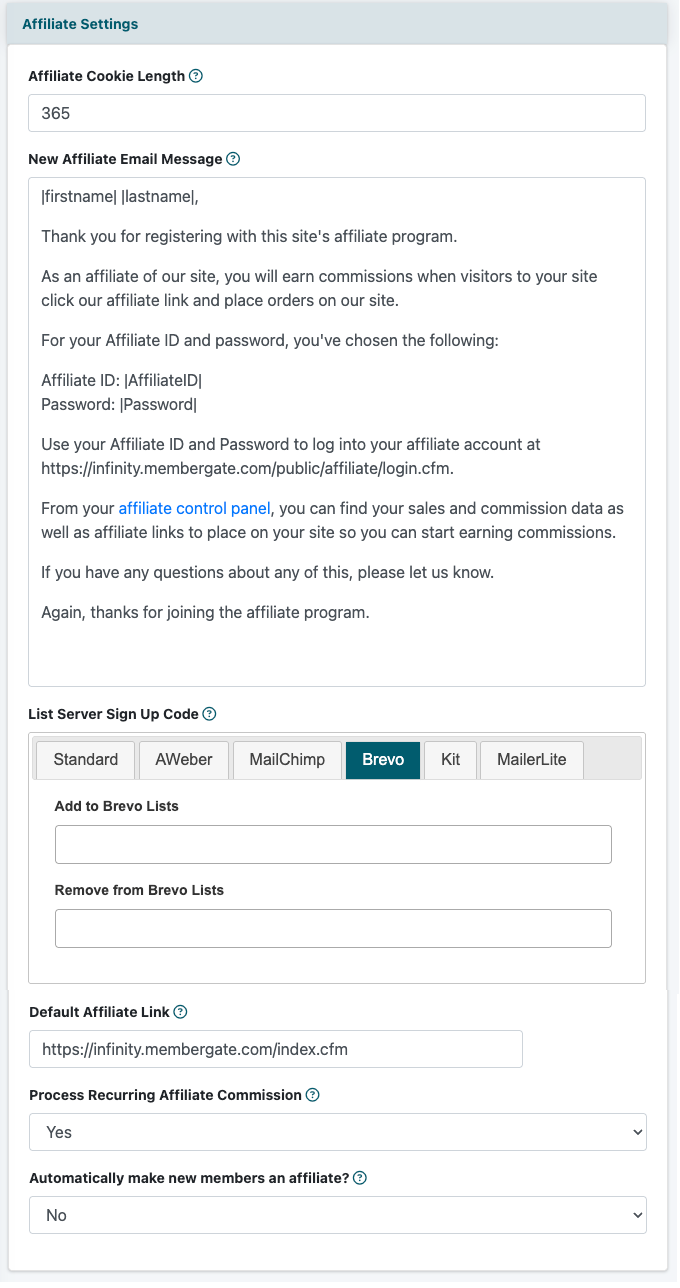Open help icon for New Affiliate Email Message
Screen dimensions: 680x1288
233,159
